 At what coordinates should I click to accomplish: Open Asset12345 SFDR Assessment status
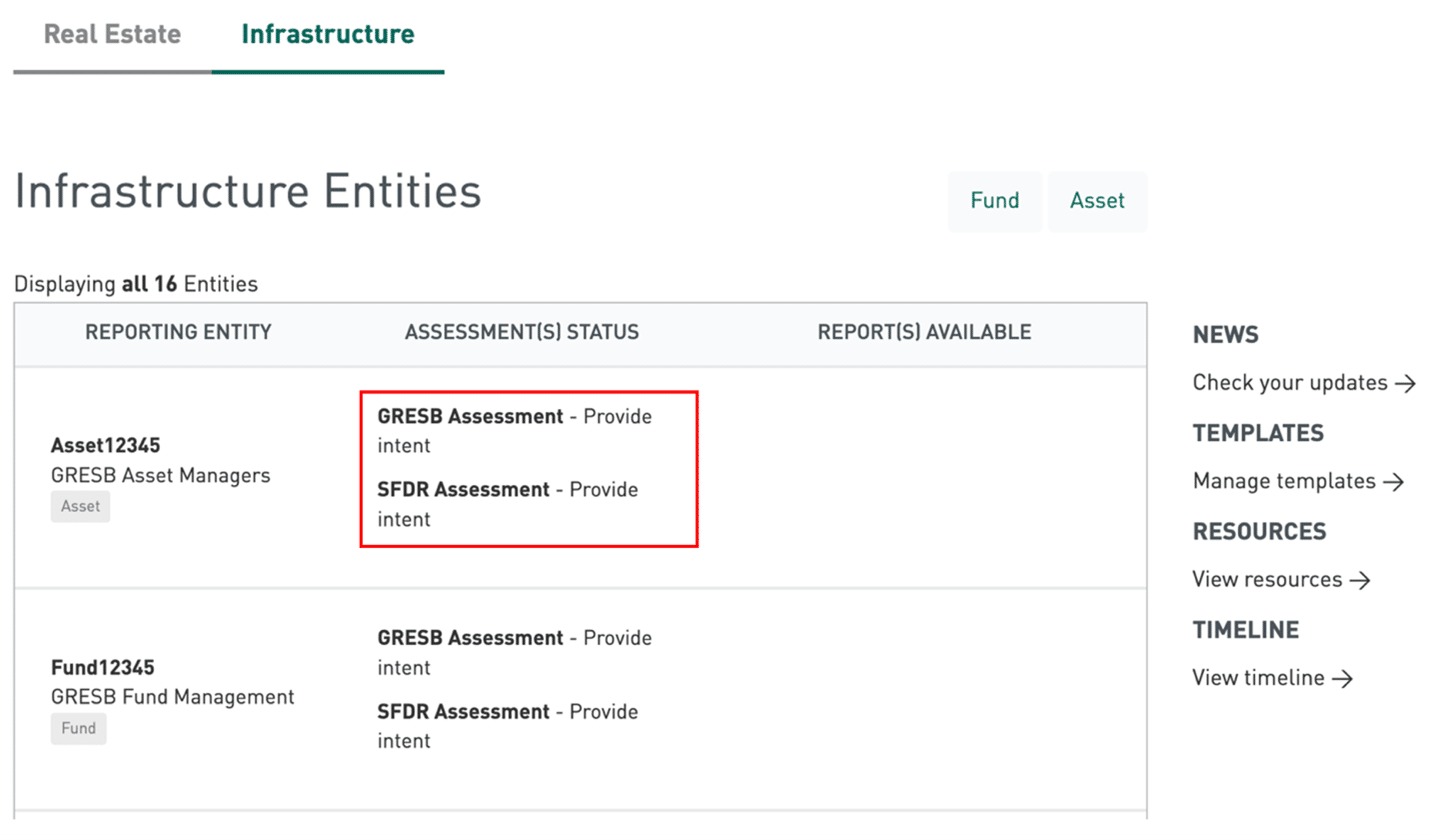click(463, 490)
